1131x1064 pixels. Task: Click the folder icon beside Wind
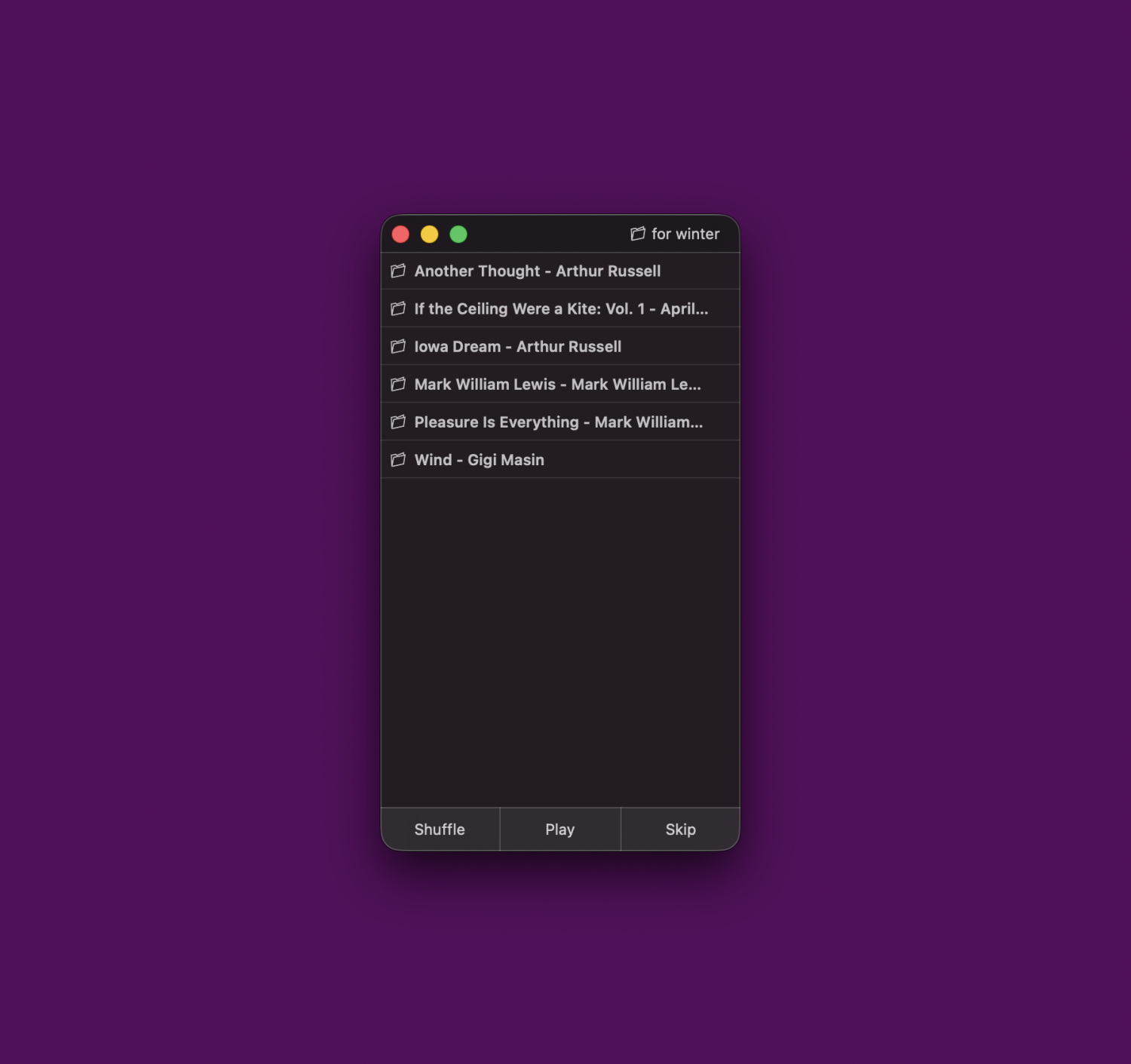398,459
